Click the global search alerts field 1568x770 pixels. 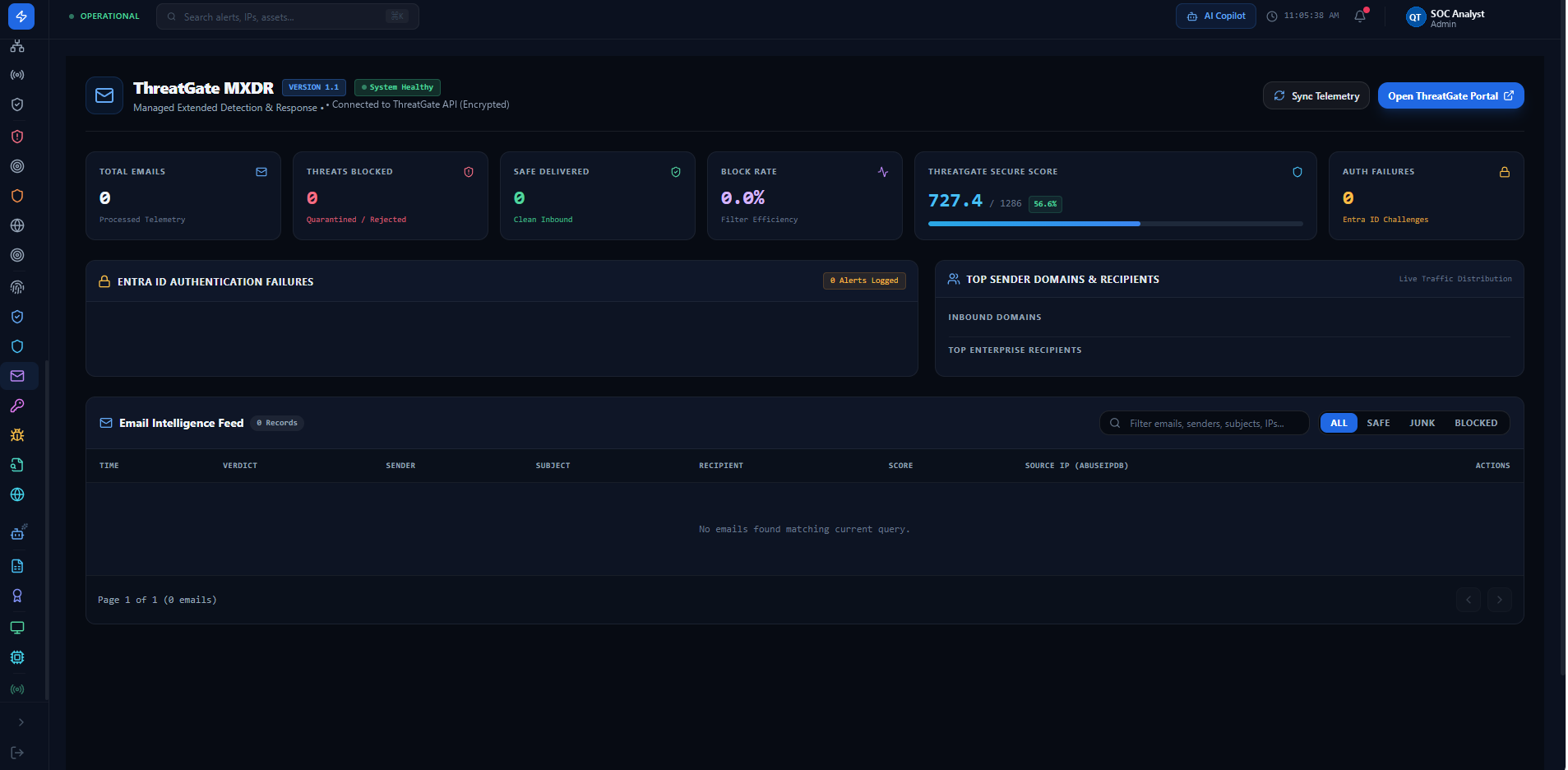click(x=287, y=16)
